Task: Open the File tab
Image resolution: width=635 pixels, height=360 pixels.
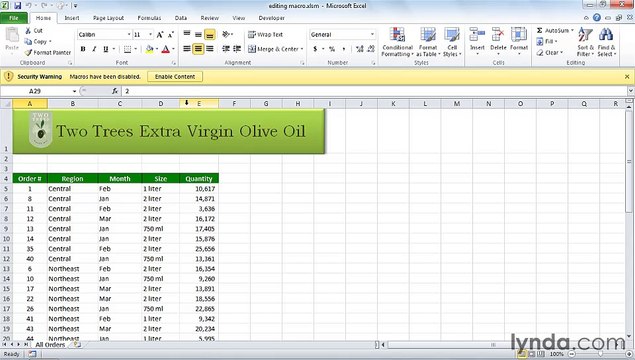Action: coord(14,18)
